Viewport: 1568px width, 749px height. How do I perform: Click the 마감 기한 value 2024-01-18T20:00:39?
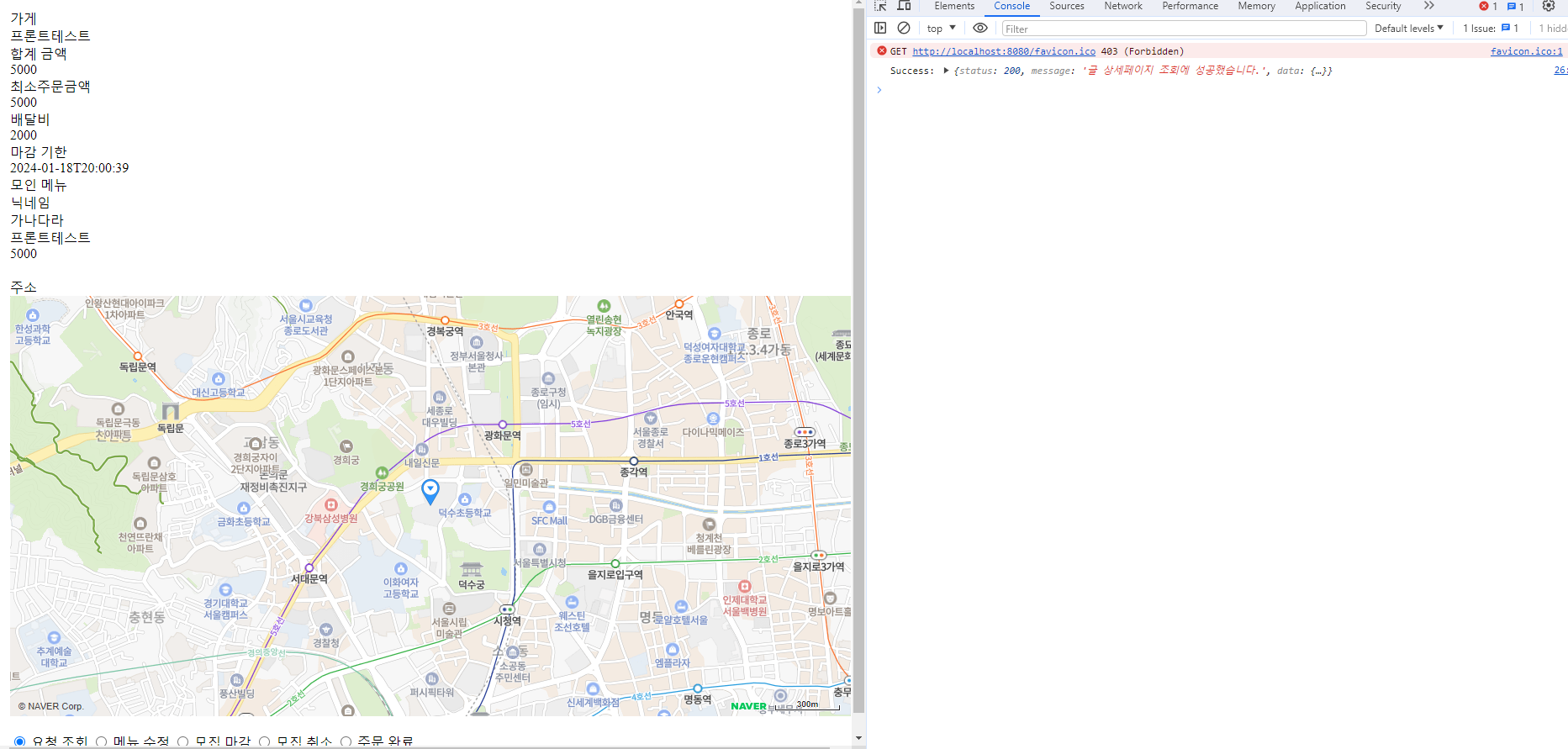(69, 168)
